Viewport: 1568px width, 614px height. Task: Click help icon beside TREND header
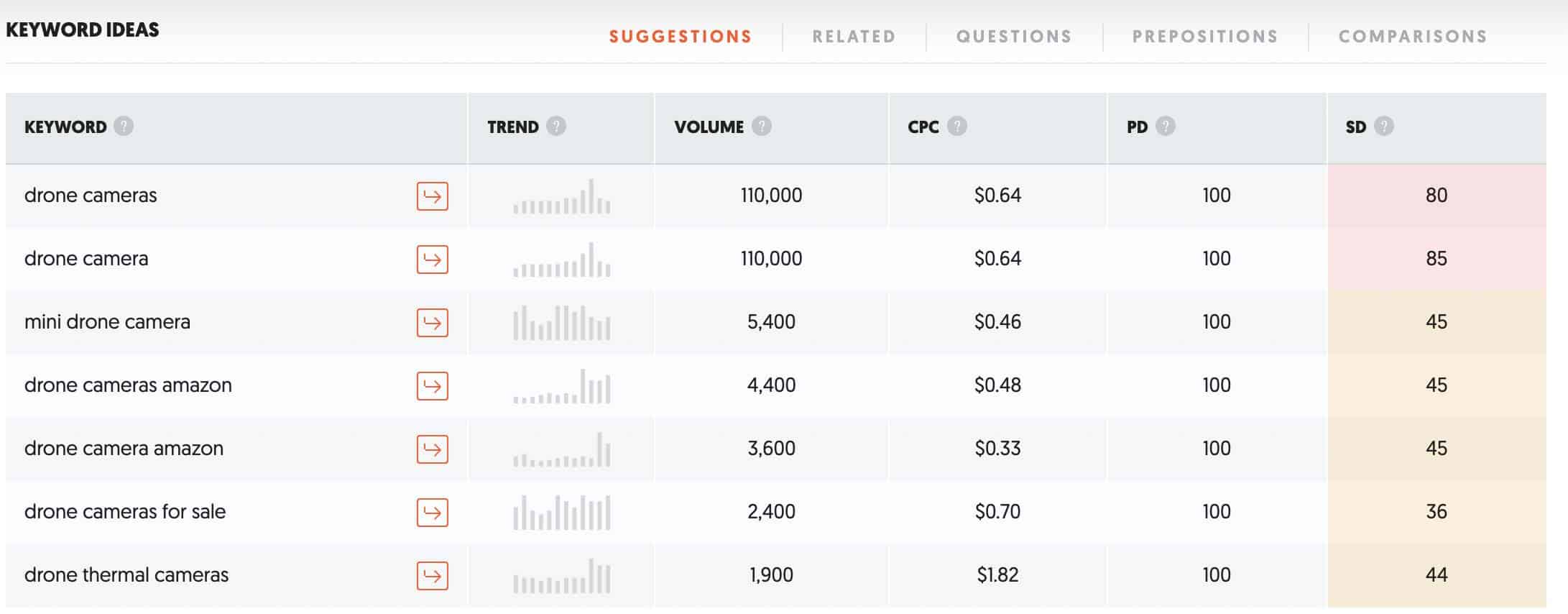coord(555,127)
